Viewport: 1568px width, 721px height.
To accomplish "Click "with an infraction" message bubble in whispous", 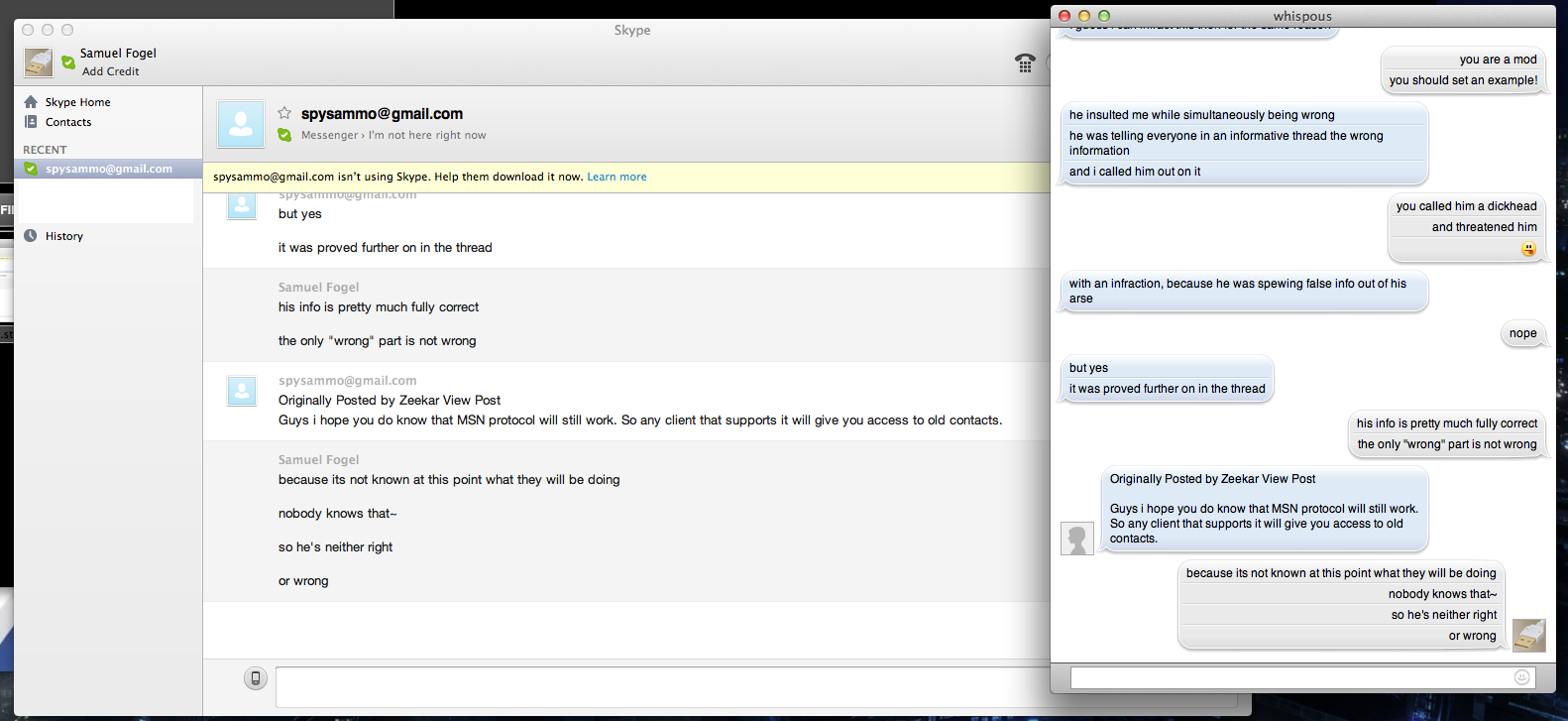I will 1244,292.
